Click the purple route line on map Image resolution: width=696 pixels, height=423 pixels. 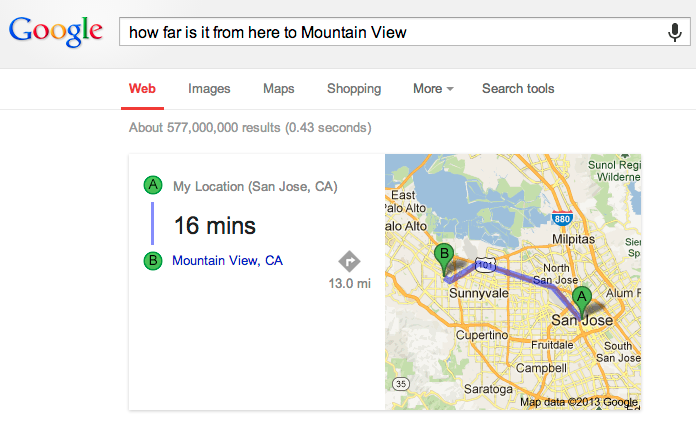525,275
